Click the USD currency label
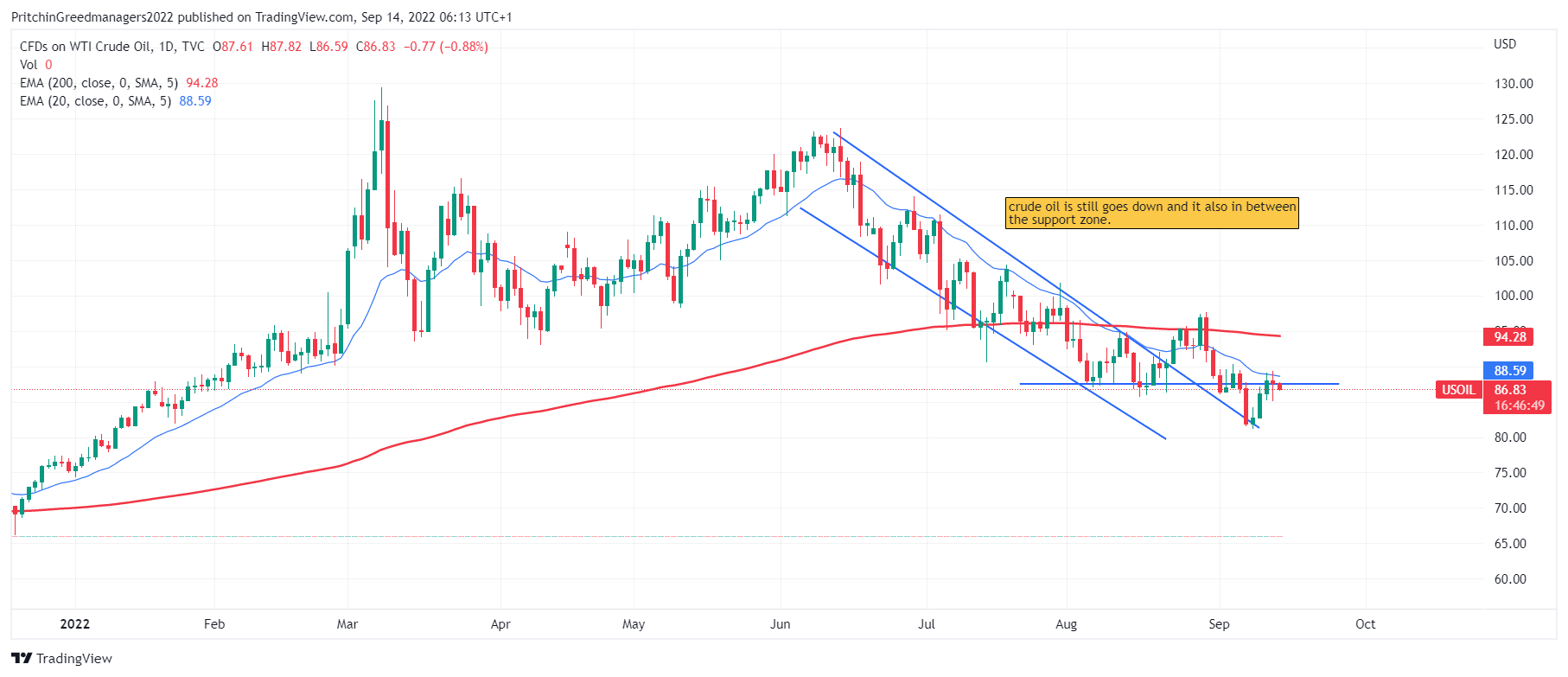This screenshot has height=677, width=1568. (1505, 44)
